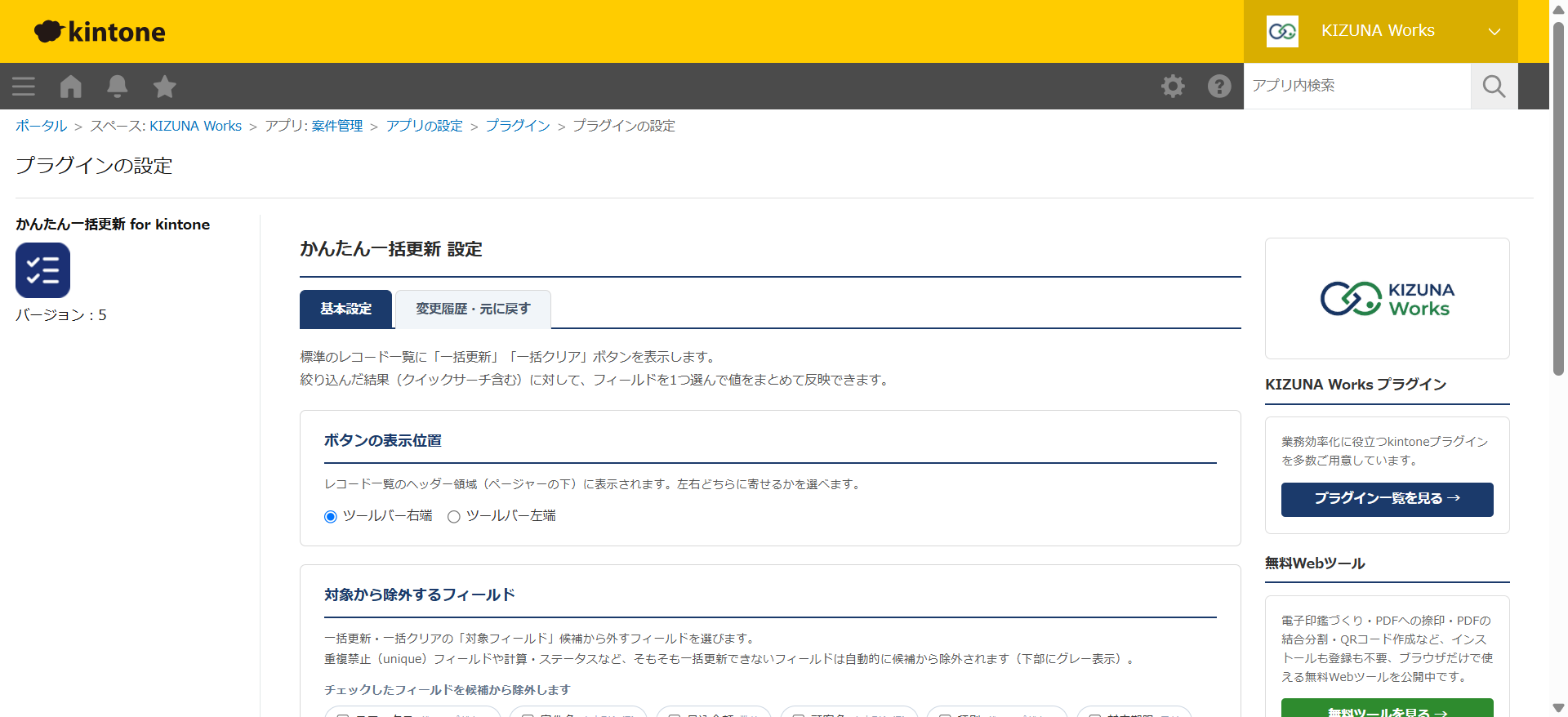Click ボタンの表示位置 section heading
Image resolution: width=1568 pixels, height=717 pixels.
383,440
